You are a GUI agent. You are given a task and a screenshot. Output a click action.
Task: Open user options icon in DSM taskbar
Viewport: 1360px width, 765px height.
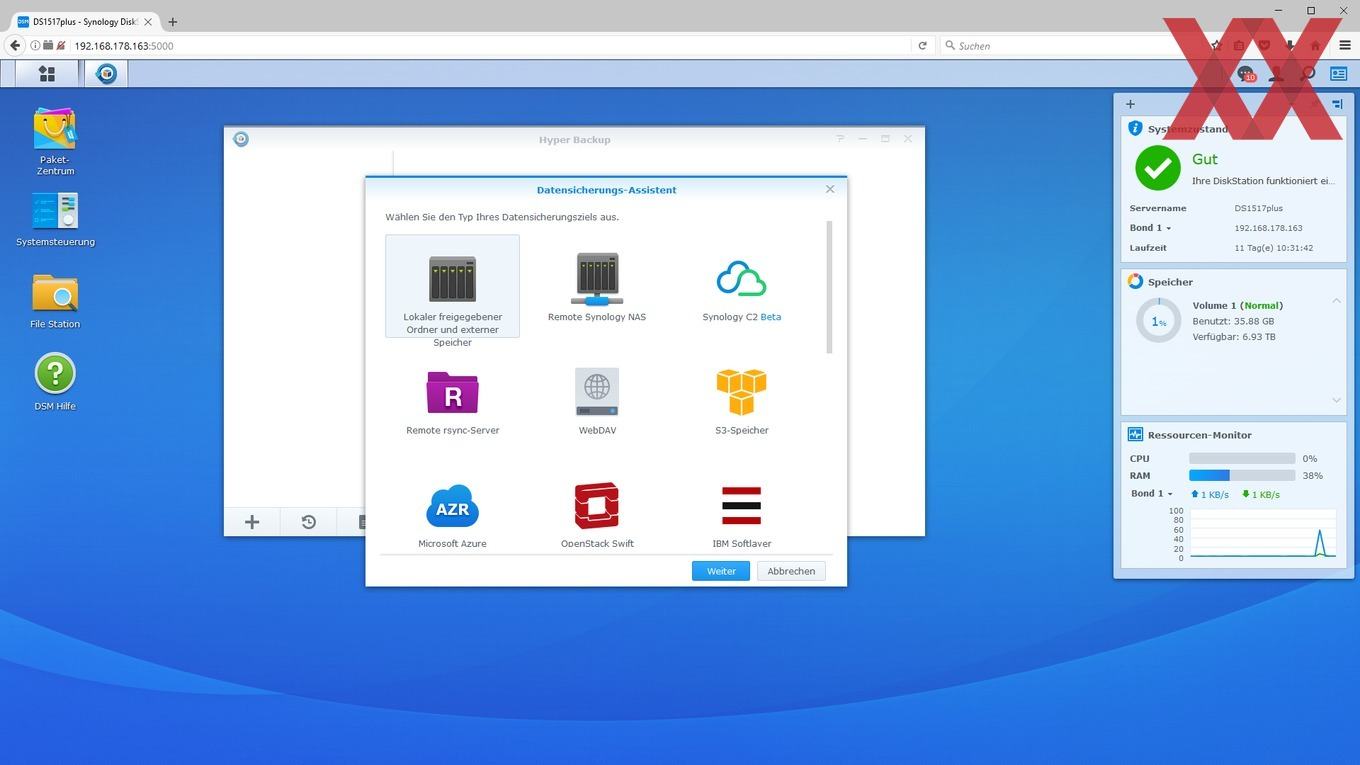click(x=1276, y=73)
